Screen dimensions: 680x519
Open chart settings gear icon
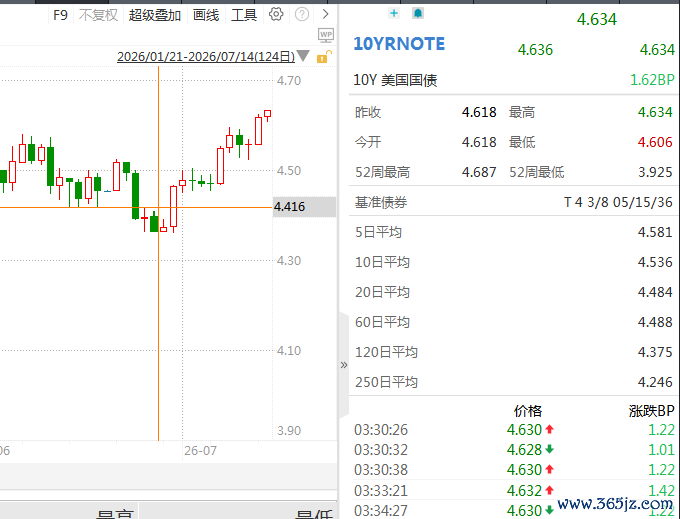pyautogui.click(x=276, y=14)
